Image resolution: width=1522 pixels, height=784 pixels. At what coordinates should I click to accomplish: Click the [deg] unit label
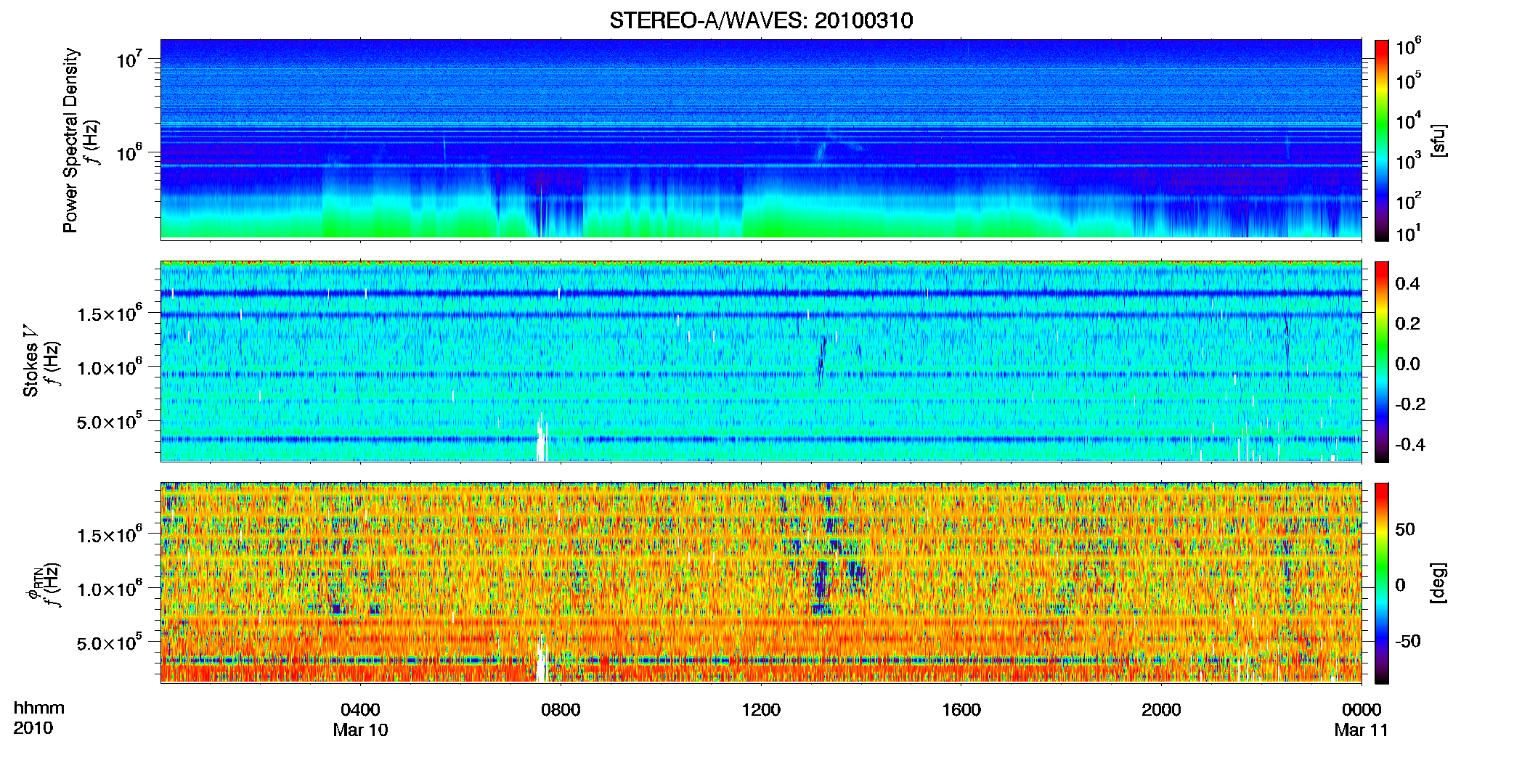pos(1439,583)
